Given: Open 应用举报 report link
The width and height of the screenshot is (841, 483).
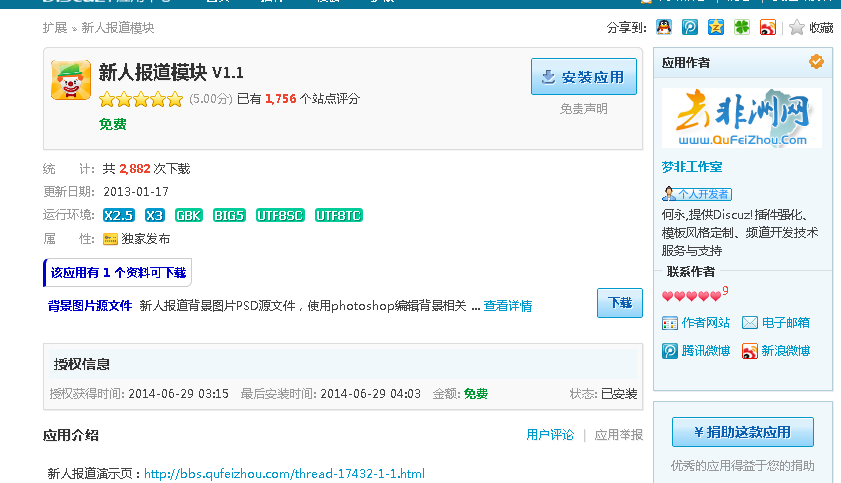Looking at the screenshot, I should pos(618,435).
